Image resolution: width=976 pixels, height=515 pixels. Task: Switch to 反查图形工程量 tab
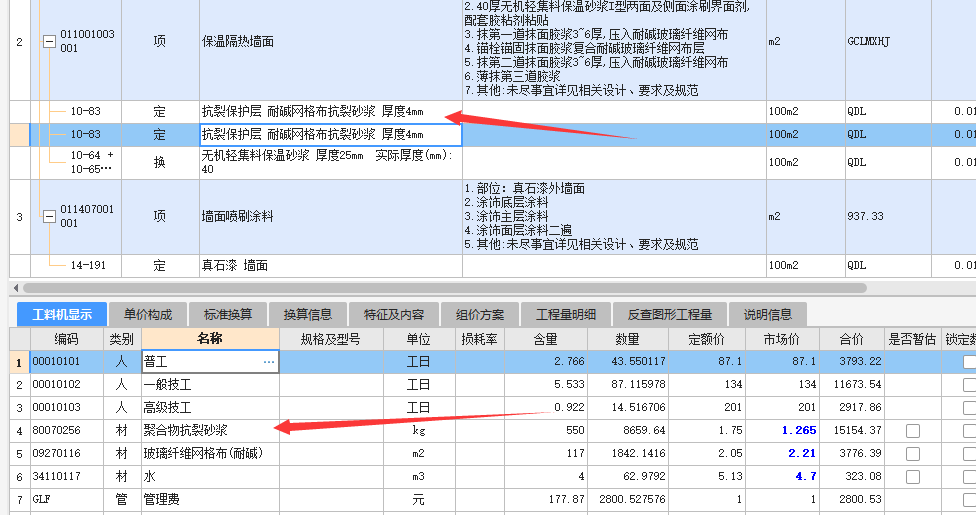click(x=669, y=314)
